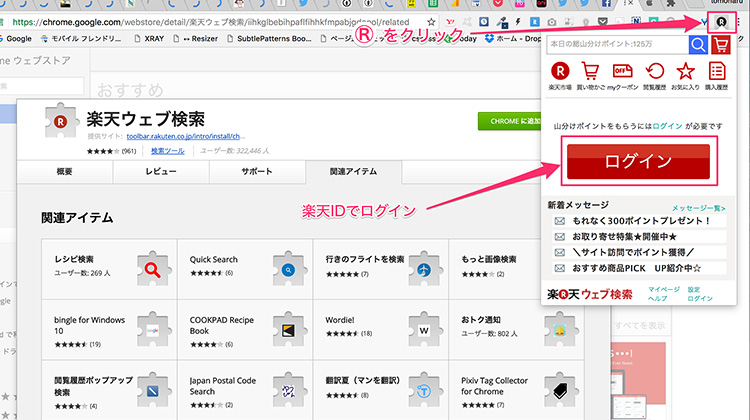Switch to the 概要 tab
This screenshot has height=420, width=750.
tap(65, 171)
